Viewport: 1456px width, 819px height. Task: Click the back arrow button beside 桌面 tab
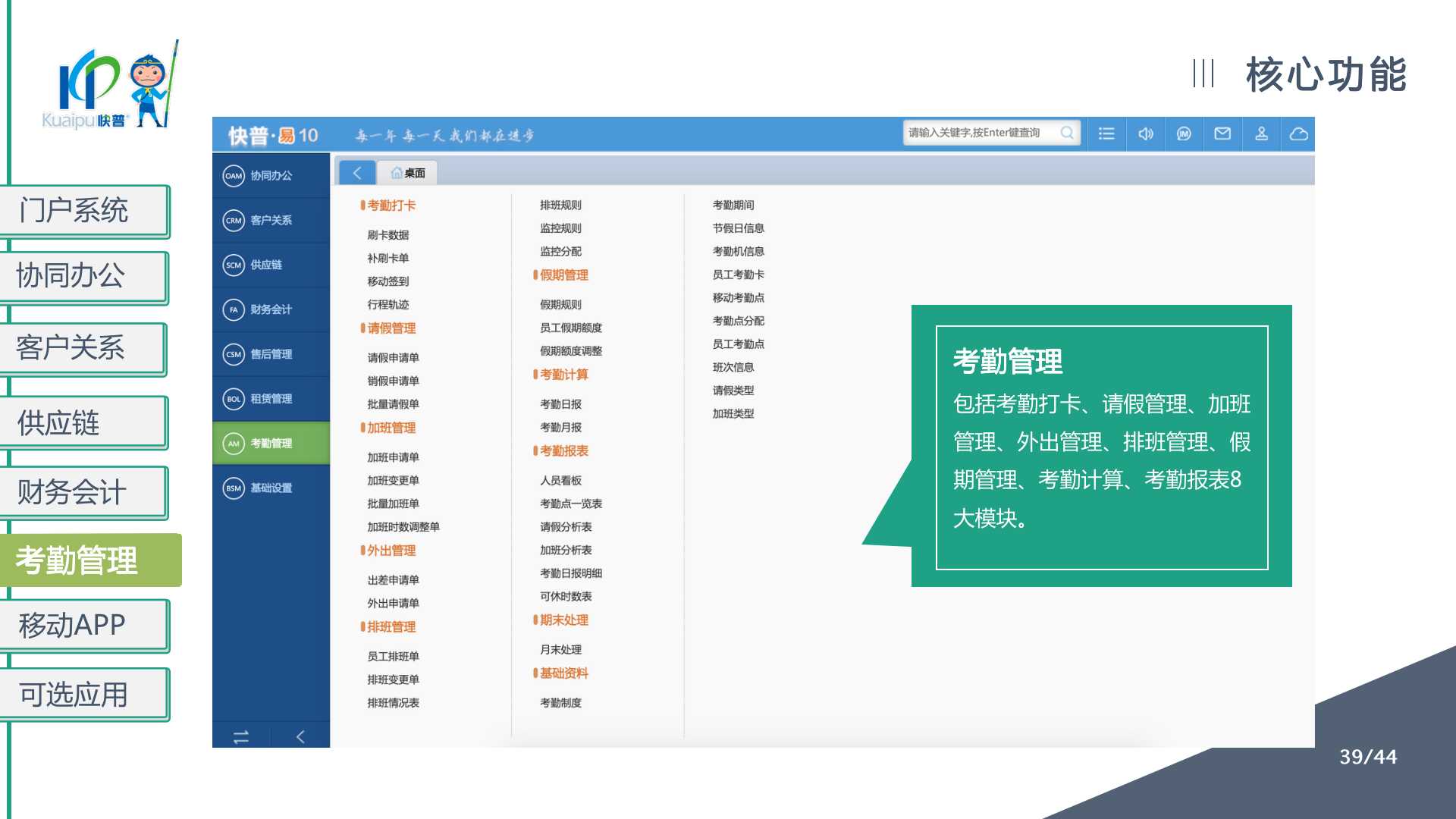356,173
